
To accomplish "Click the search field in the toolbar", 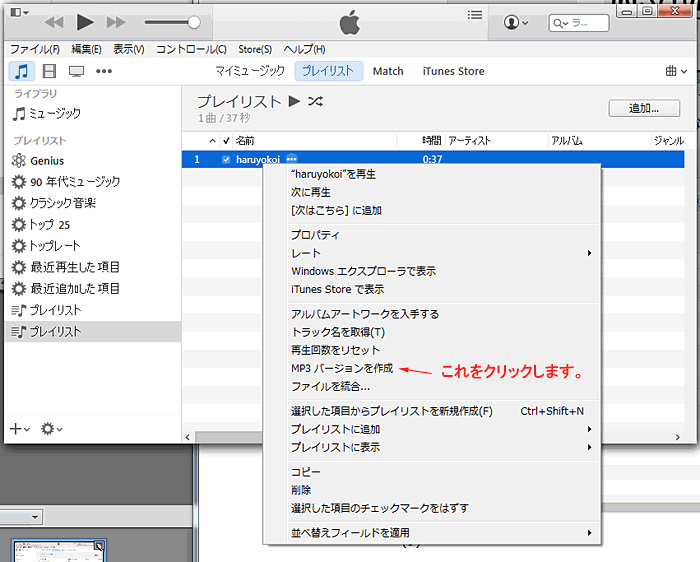I will coord(579,23).
